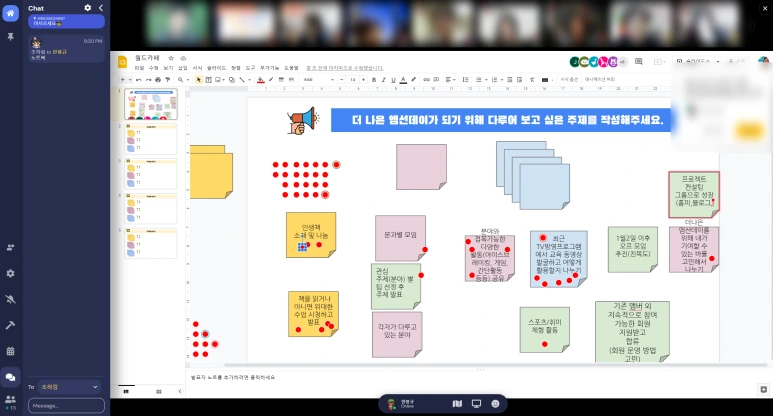773x416 pixels.
Task: Click the font size 14 field
Action: pos(352,79)
